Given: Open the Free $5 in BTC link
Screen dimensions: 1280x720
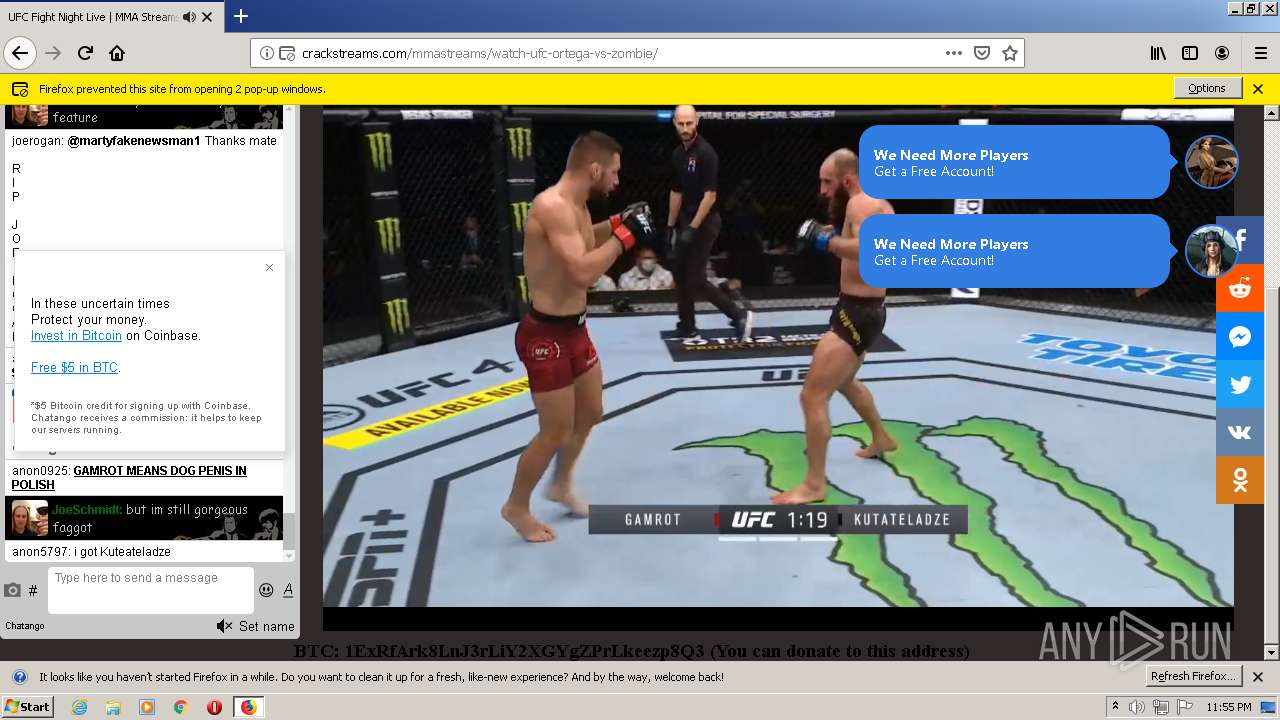Looking at the screenshot, I should pos(74,368).
